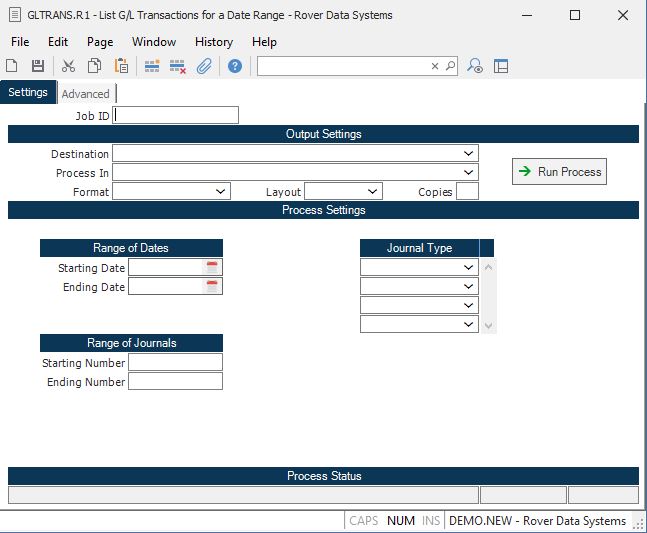Select the Cut scissors icon
The image size is (647, 533).
pyautogui.click(x=68, y=66)
